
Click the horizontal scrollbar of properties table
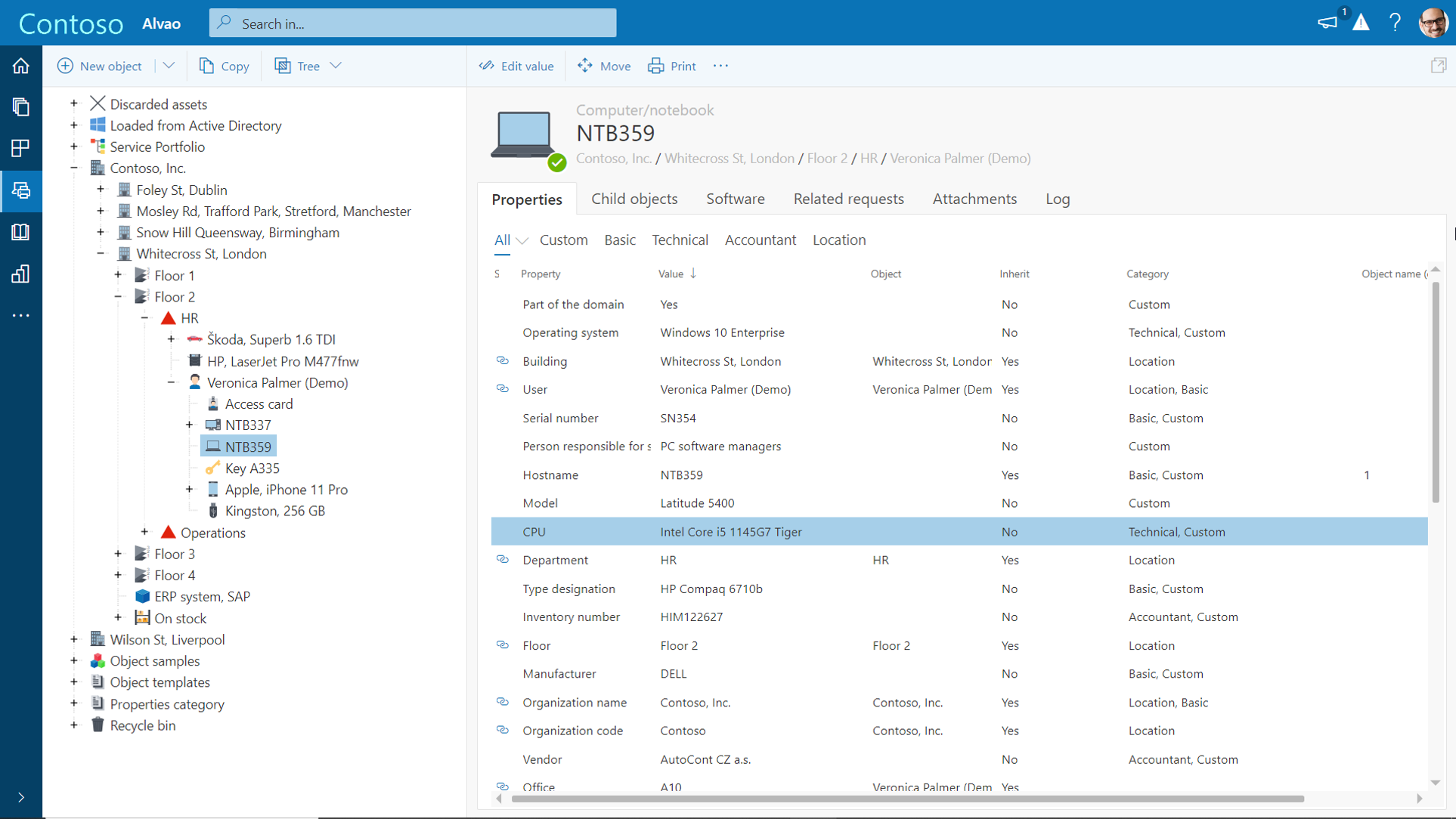point(907,799)
